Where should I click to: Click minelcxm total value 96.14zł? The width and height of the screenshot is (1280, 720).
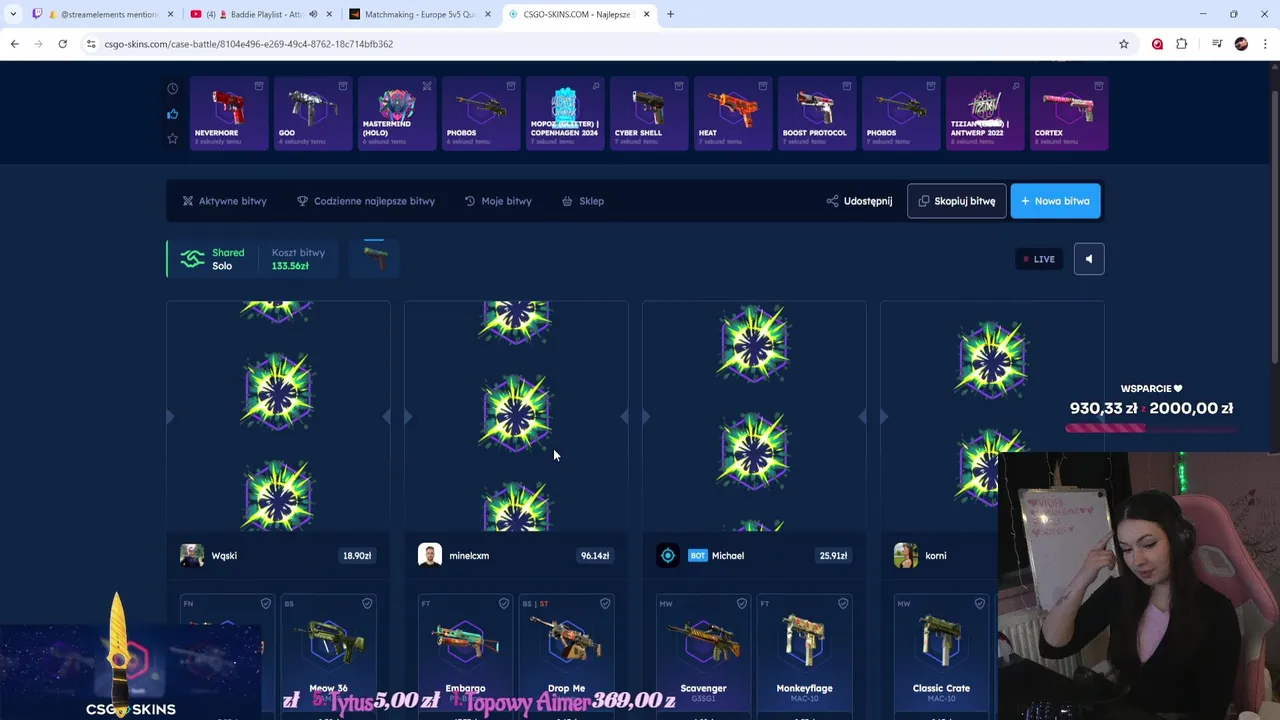(595, 556)
